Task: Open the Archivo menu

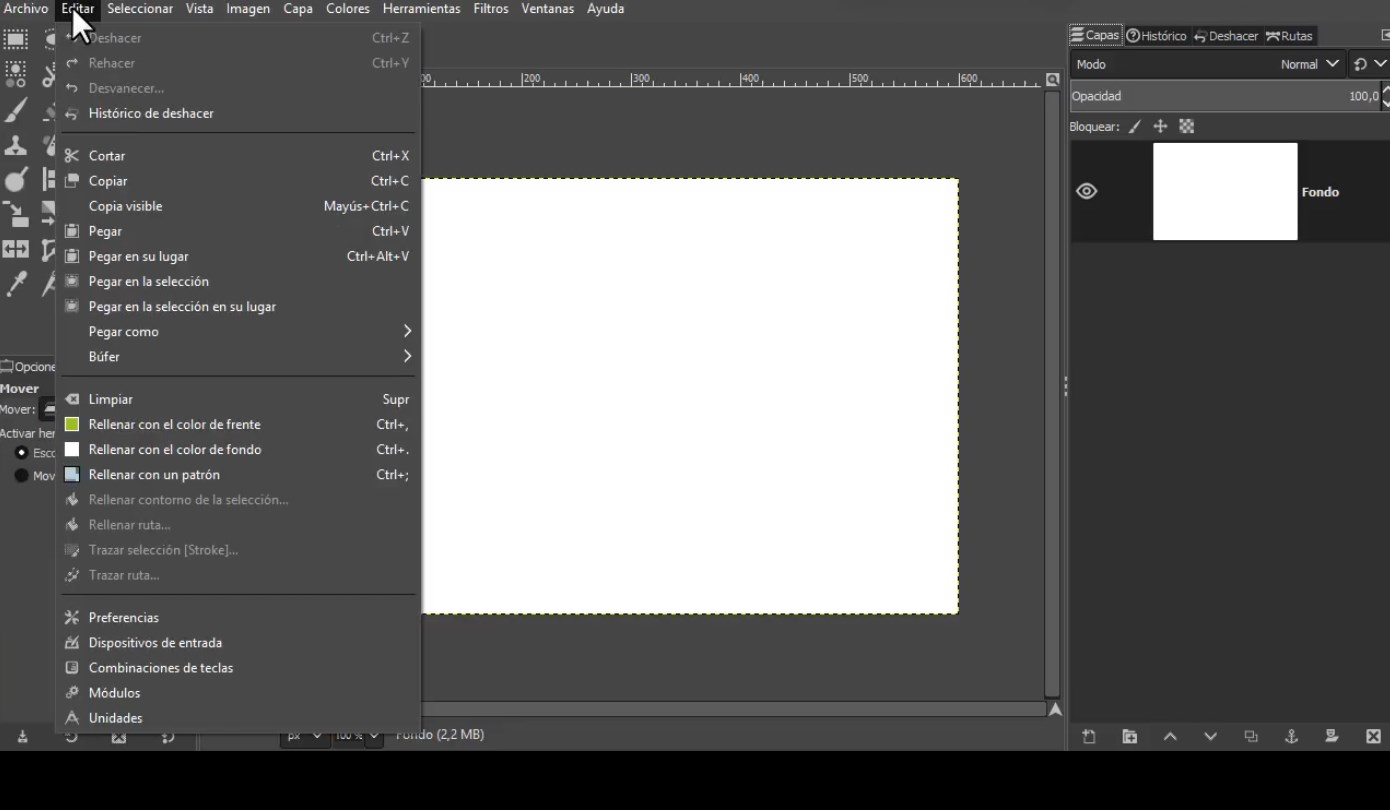Action: tap(26, 9)
